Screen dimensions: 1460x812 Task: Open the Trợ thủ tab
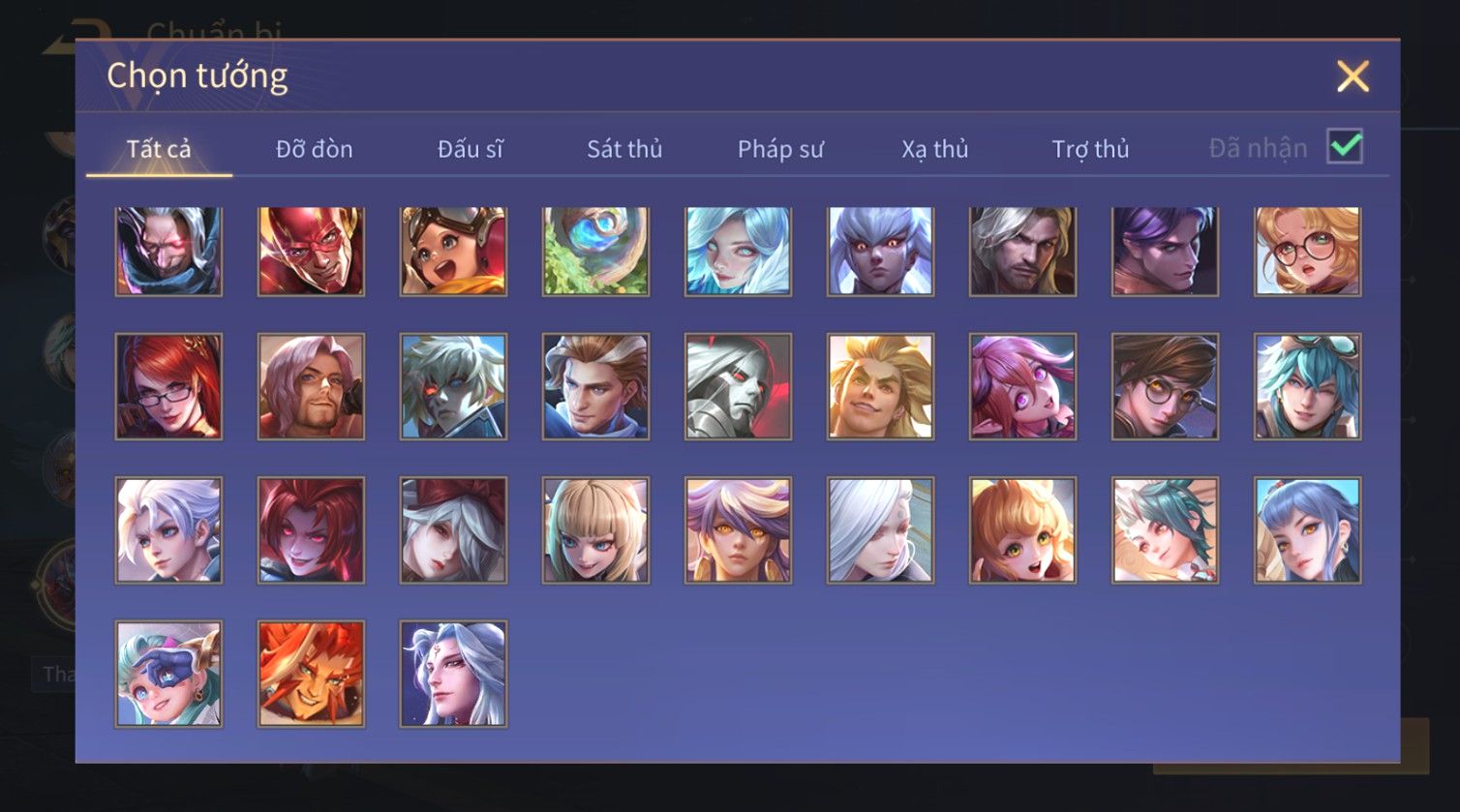pyautogui.click(x=1090, y=149)
